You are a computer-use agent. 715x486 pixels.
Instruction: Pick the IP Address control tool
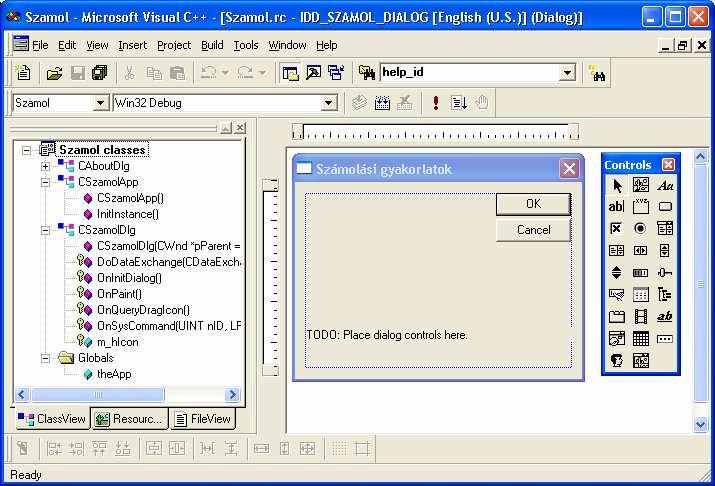pos(665,339)
